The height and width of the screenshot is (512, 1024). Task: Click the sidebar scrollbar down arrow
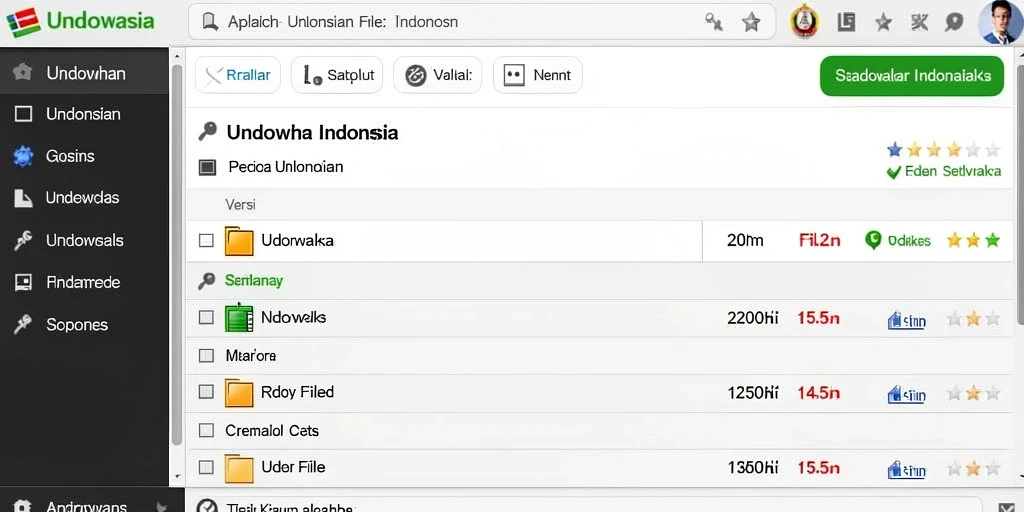point(176,477)
